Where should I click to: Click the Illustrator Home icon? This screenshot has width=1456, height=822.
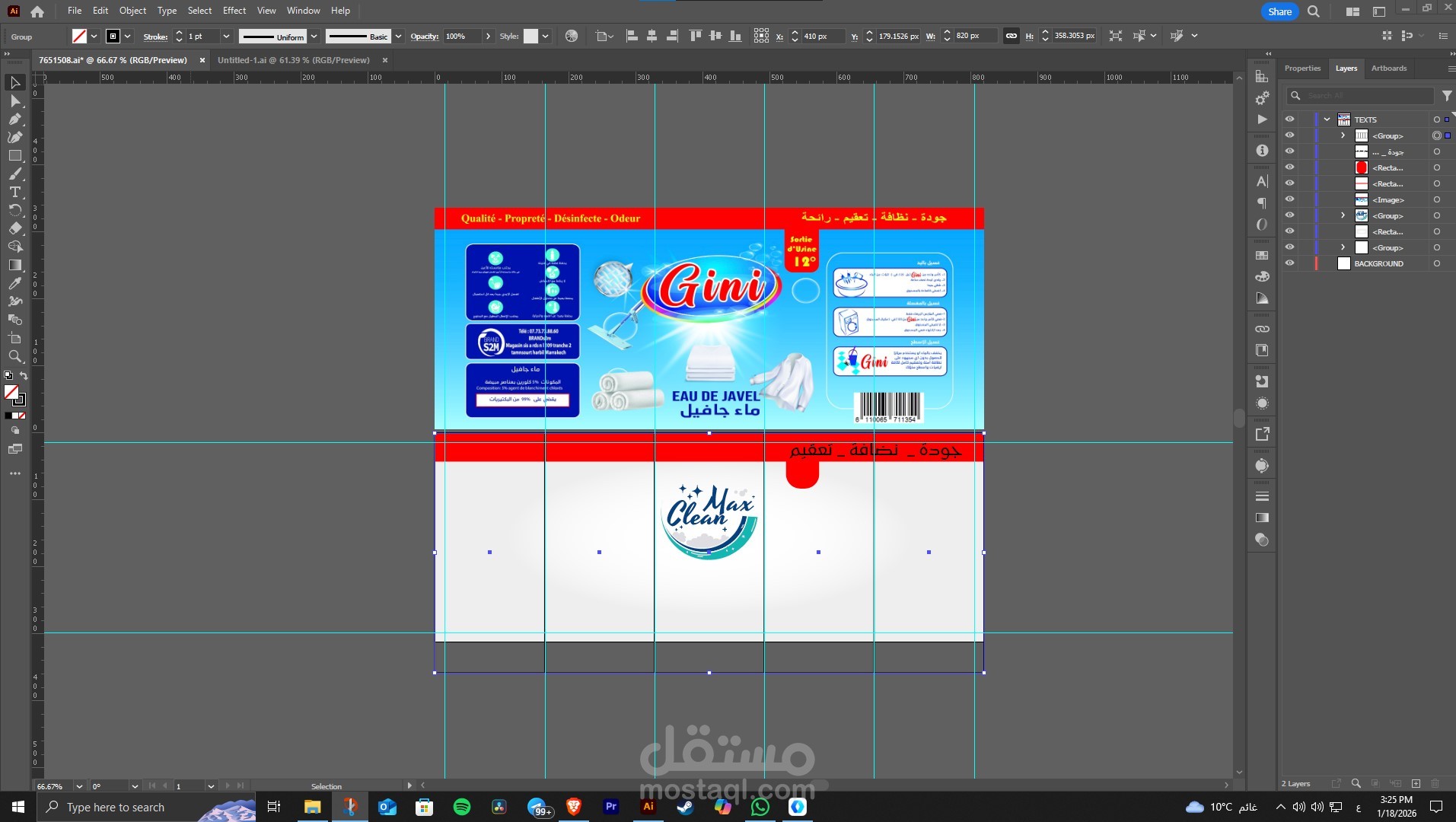pos(37,11)
